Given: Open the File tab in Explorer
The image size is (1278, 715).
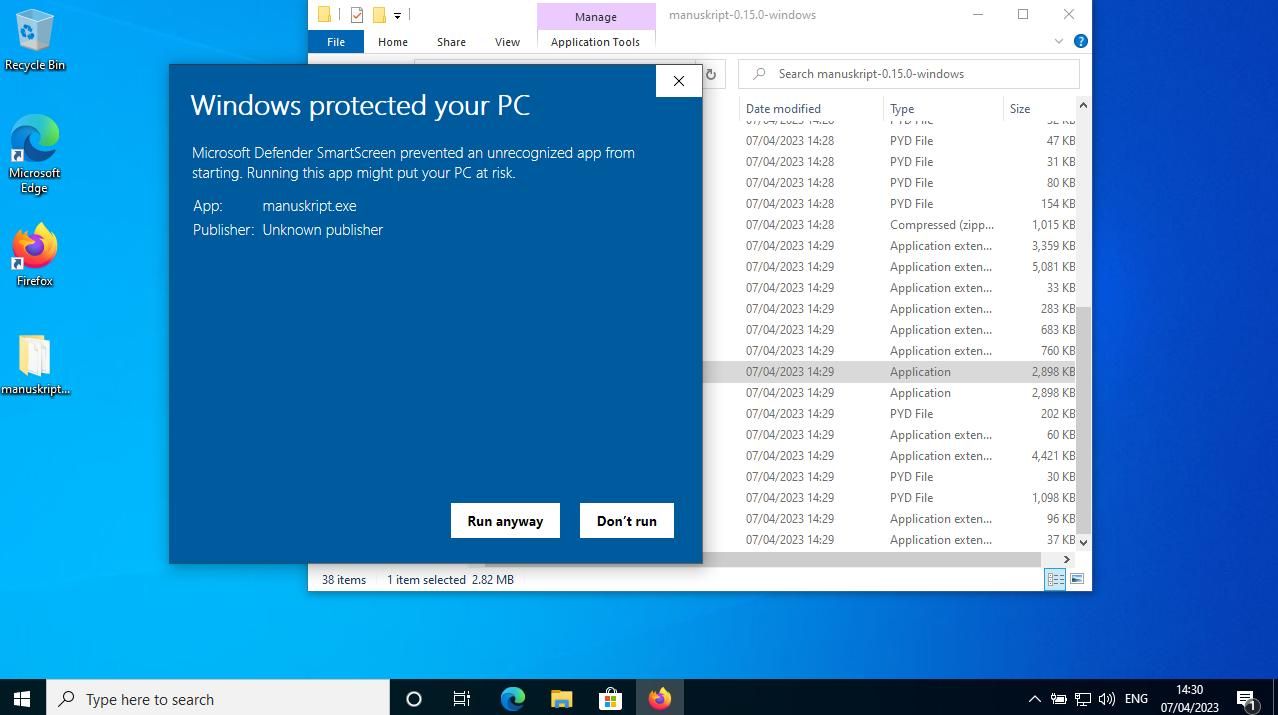Looking at the screenshot, I should (336, 42).
